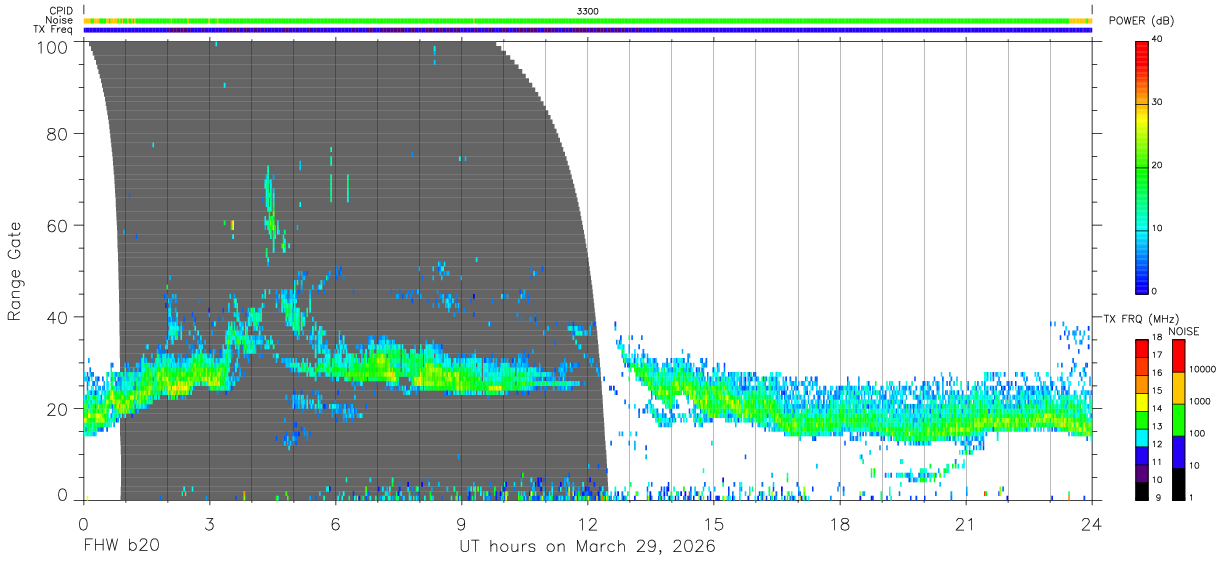
Task: Click the UT hours on March 29, 2026 title
Action: pyautogui.click(x=587, y=547)
